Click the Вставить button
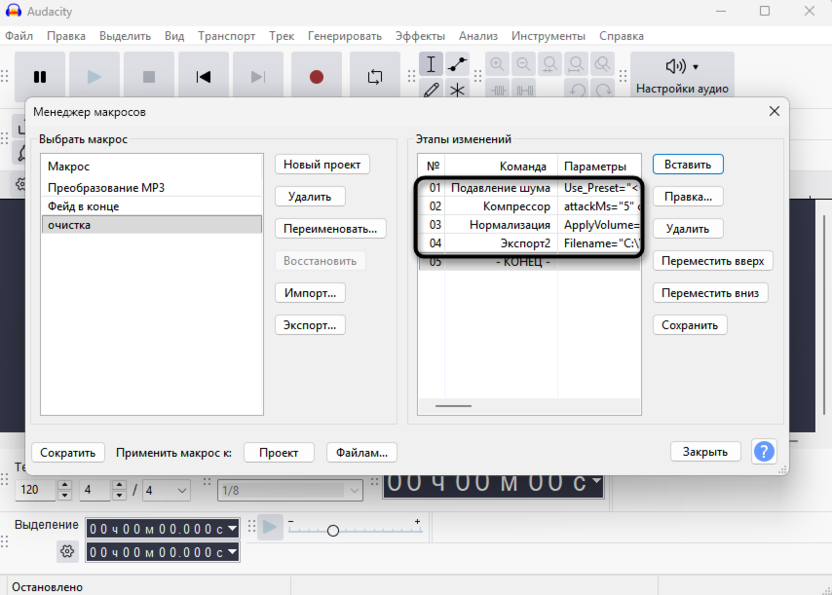The height and width of the screenshot is (595, 832). (688, 165)
